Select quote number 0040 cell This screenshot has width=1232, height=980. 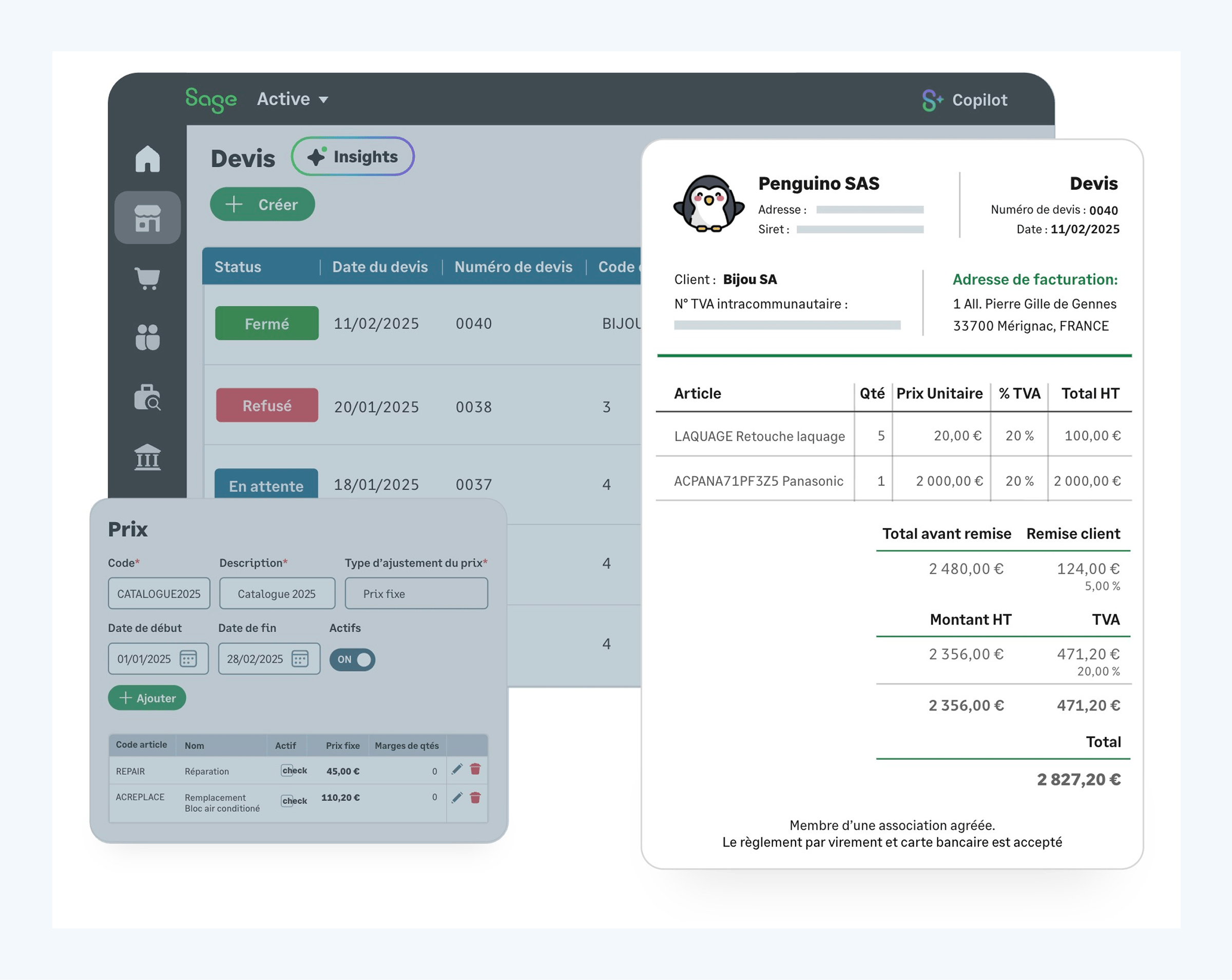pyautogui.click(x=474, y=324)
